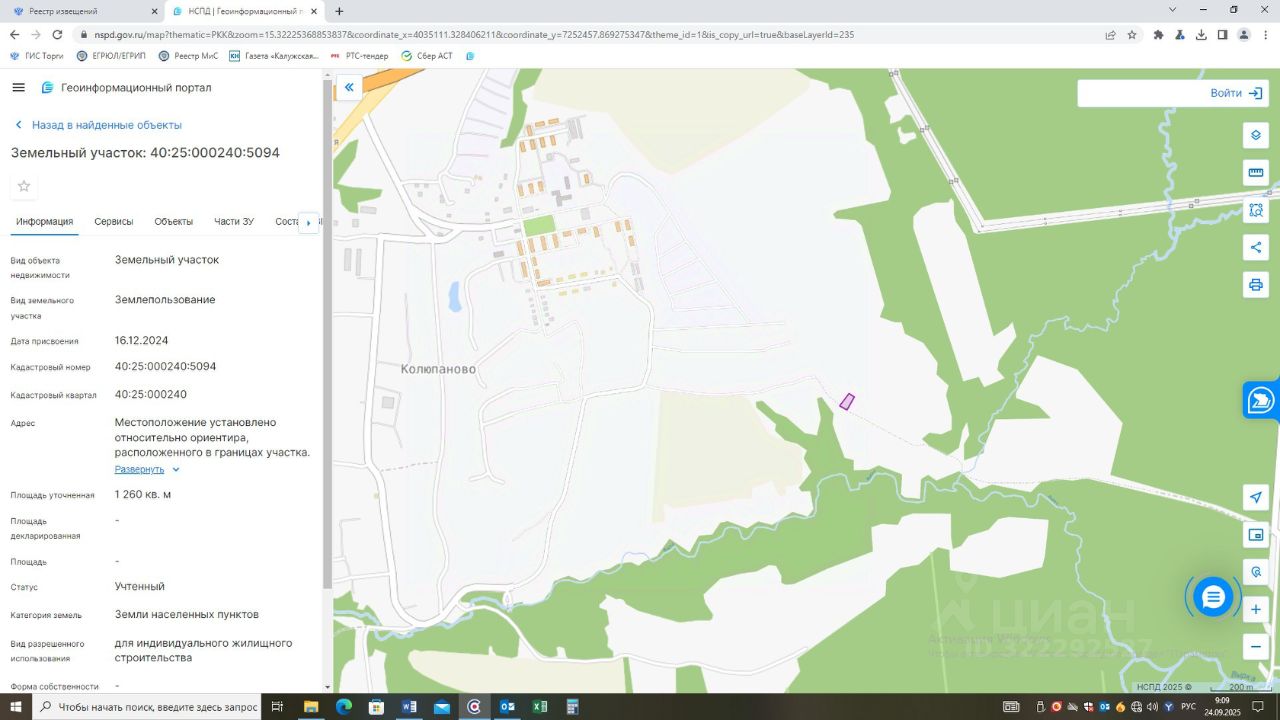Open the map layers panel

point(1256,135)
